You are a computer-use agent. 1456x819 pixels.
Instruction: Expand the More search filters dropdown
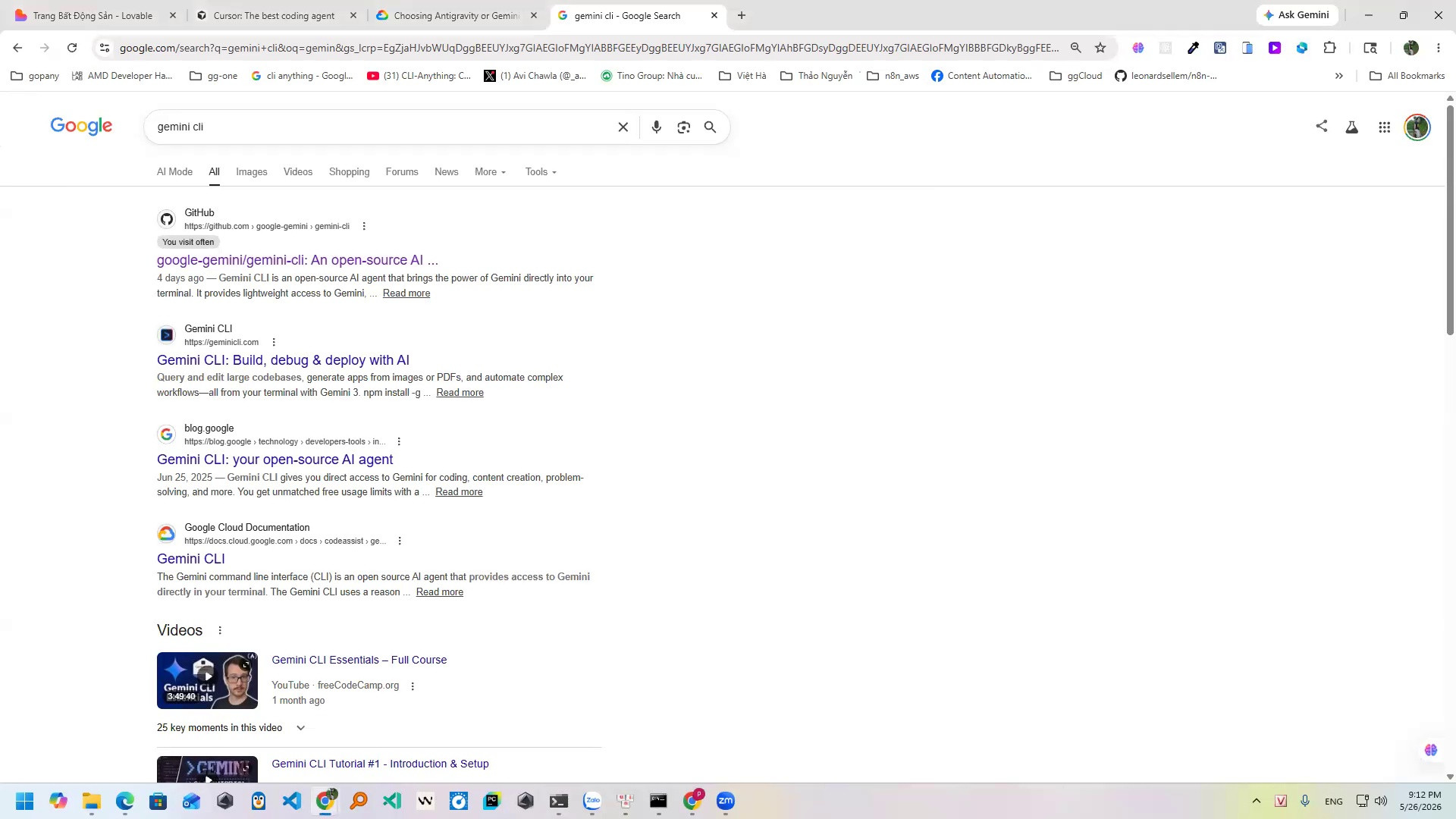point(490,172)
